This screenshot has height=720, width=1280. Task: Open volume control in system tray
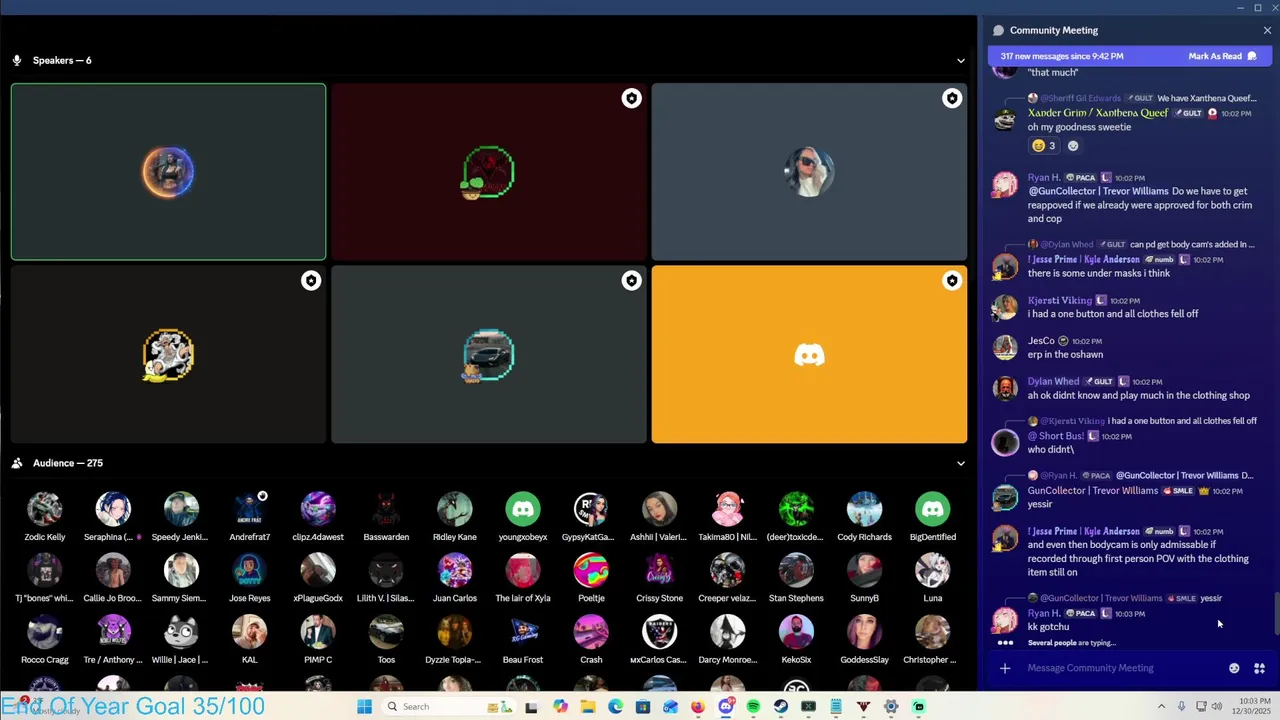(1217, 706)
